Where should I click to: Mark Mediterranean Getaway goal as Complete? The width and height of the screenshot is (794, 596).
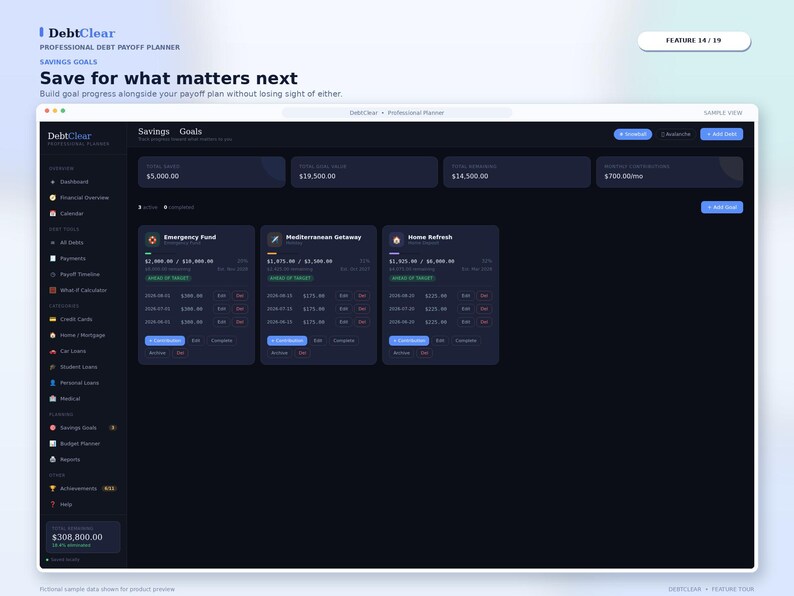(344, 341)
